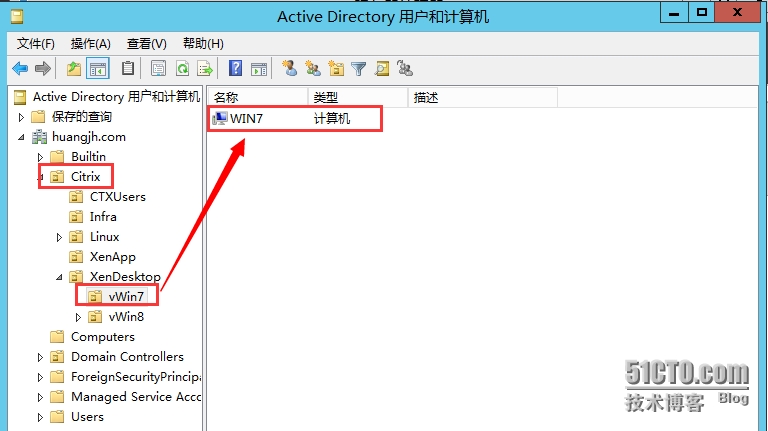
Task: Select the CTXUsers OU
Action: [118, 197]
